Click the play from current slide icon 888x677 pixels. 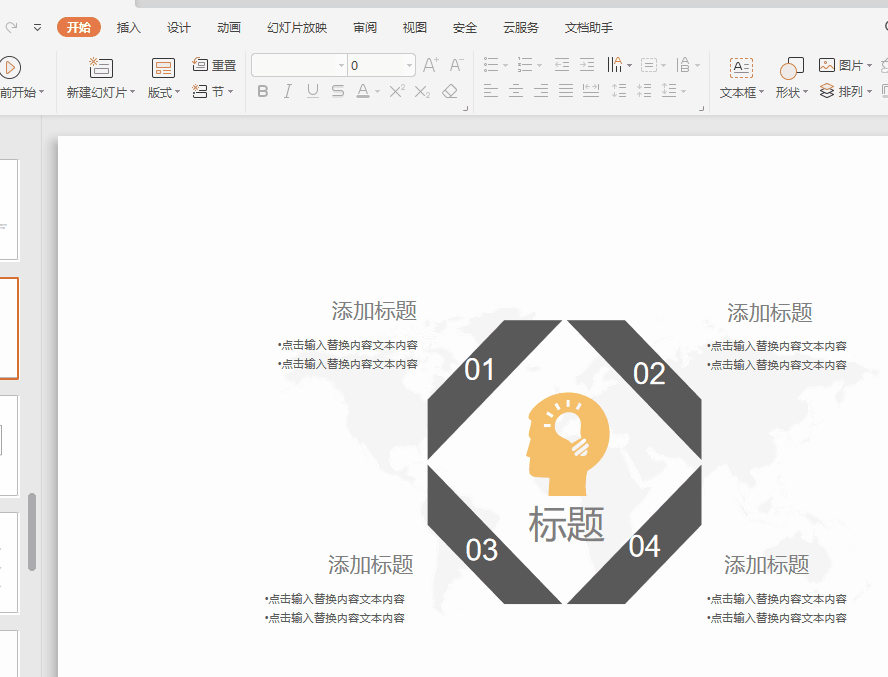(x=10, y=68)
